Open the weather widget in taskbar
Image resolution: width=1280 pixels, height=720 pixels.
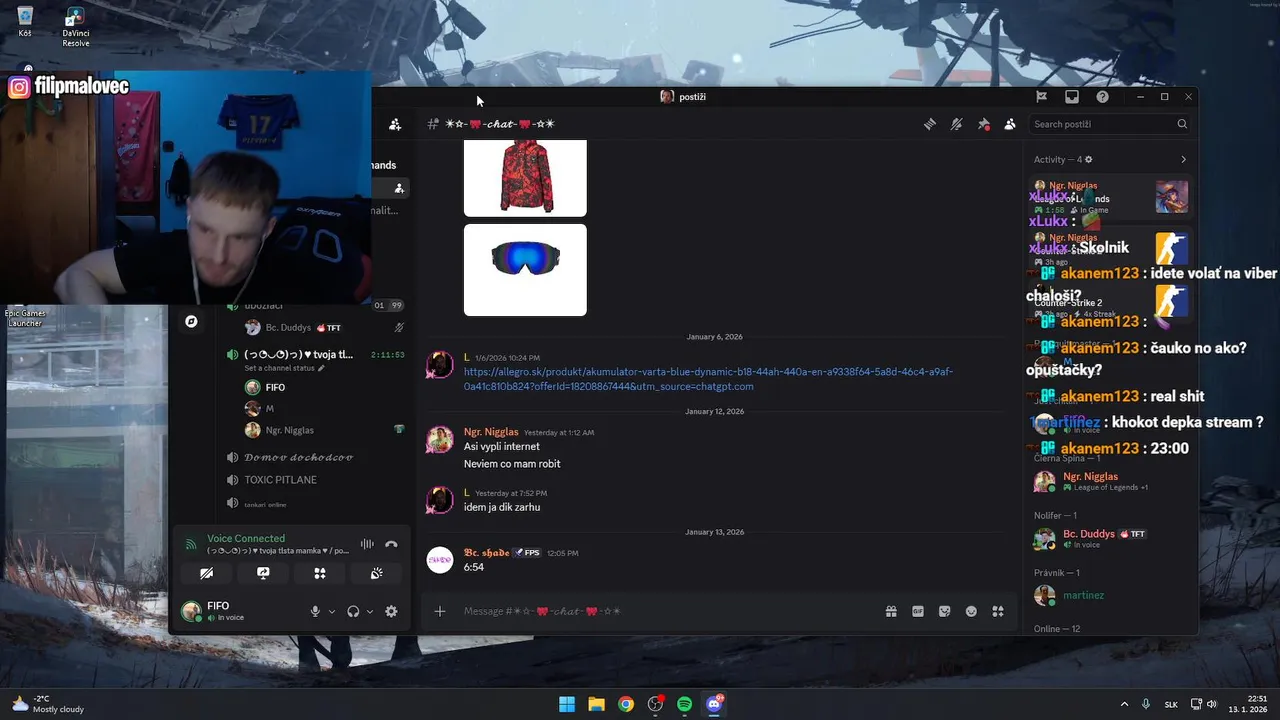pyautogui.click(x=48, y=704)
